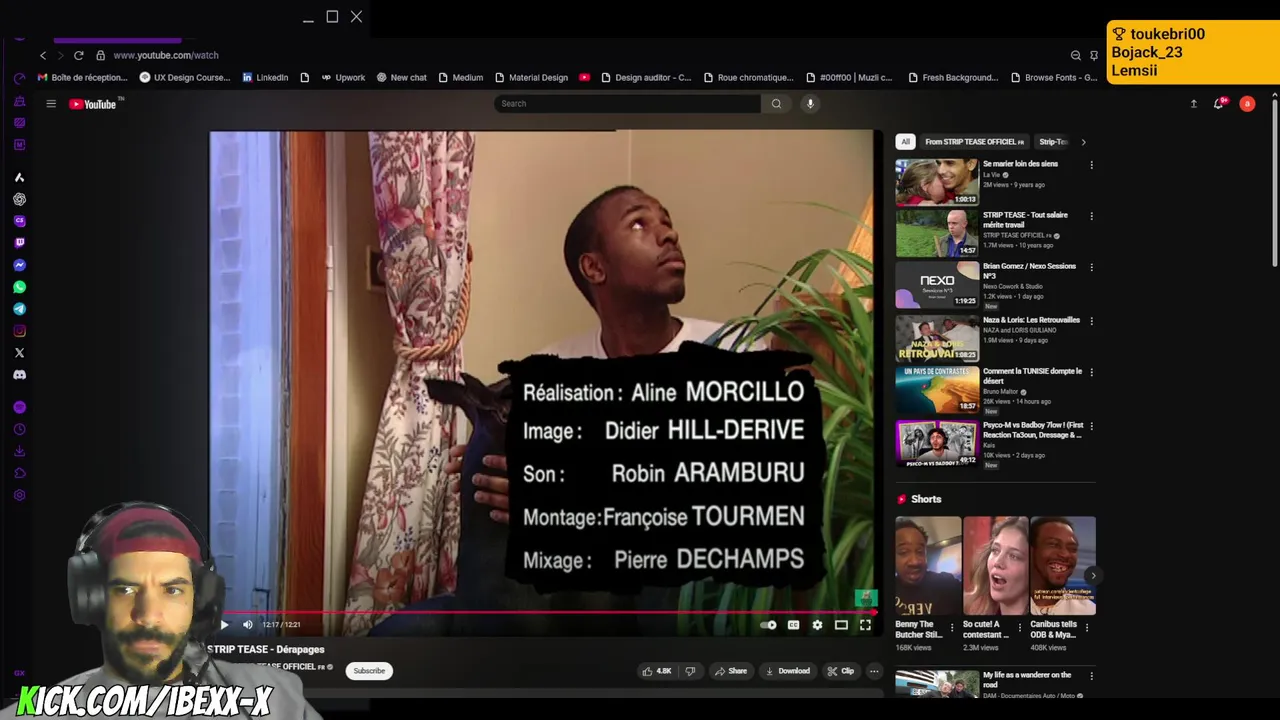Open the Browse Fonts bookmark
The height and width of the screenshot is (720, 1280).
(1054, 78)
